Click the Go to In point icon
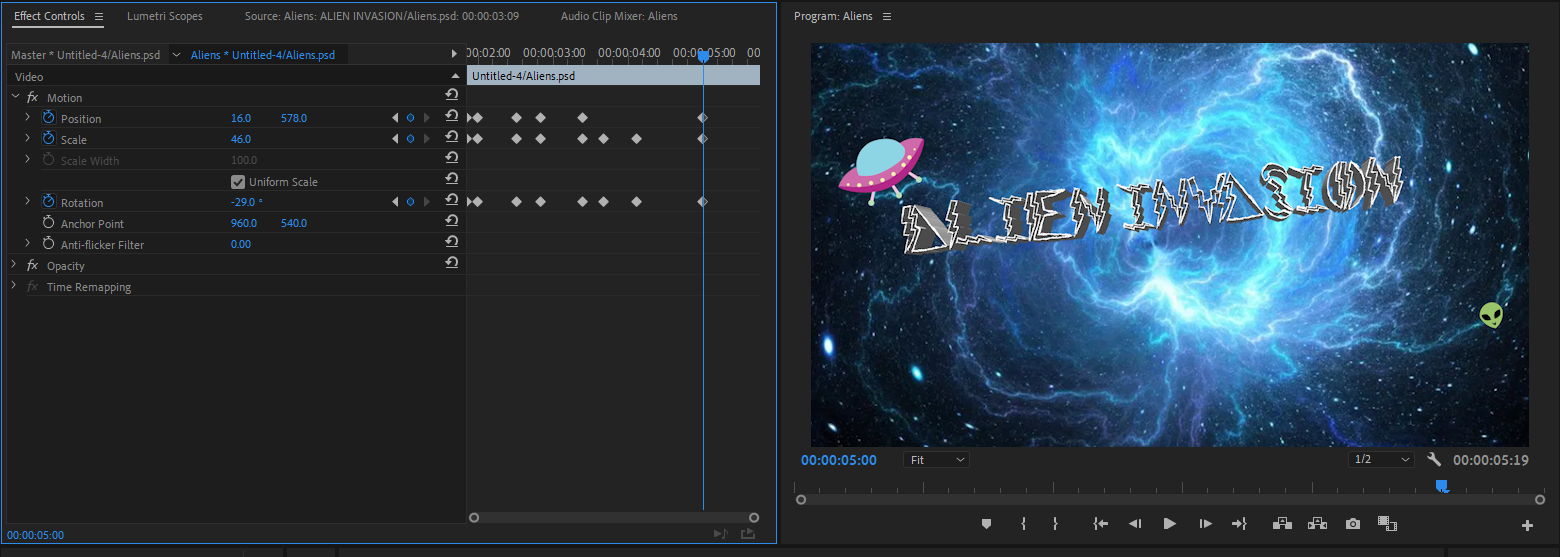 coord(1100,523)
